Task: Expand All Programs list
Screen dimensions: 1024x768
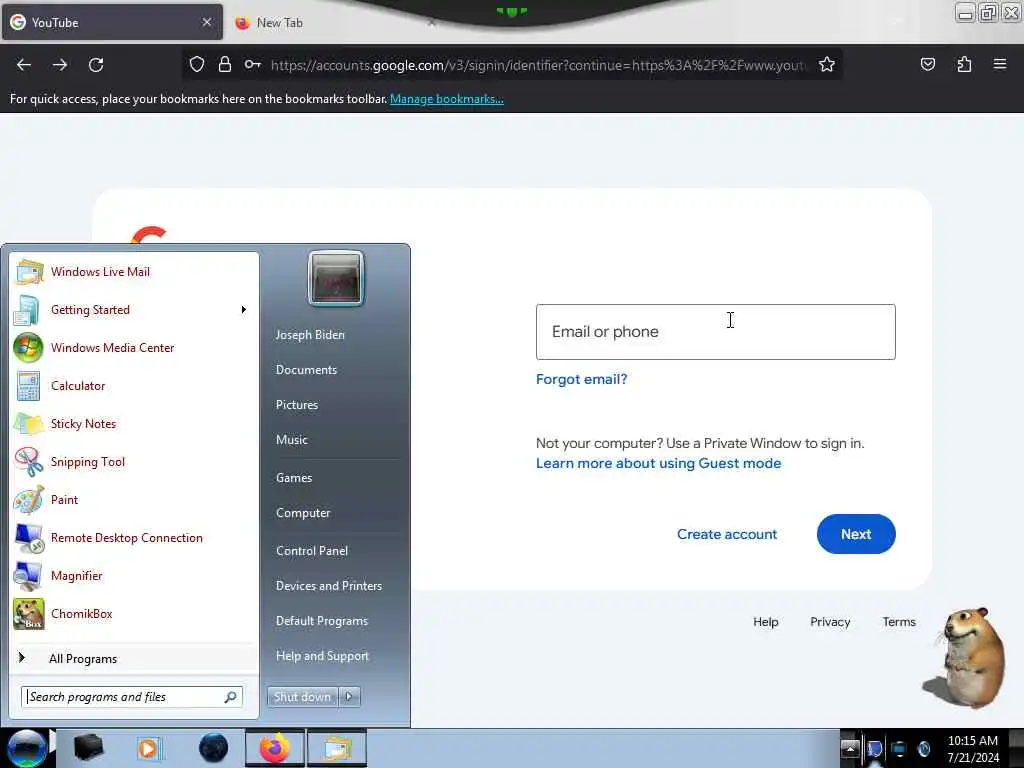Action: tap(83, 658)
